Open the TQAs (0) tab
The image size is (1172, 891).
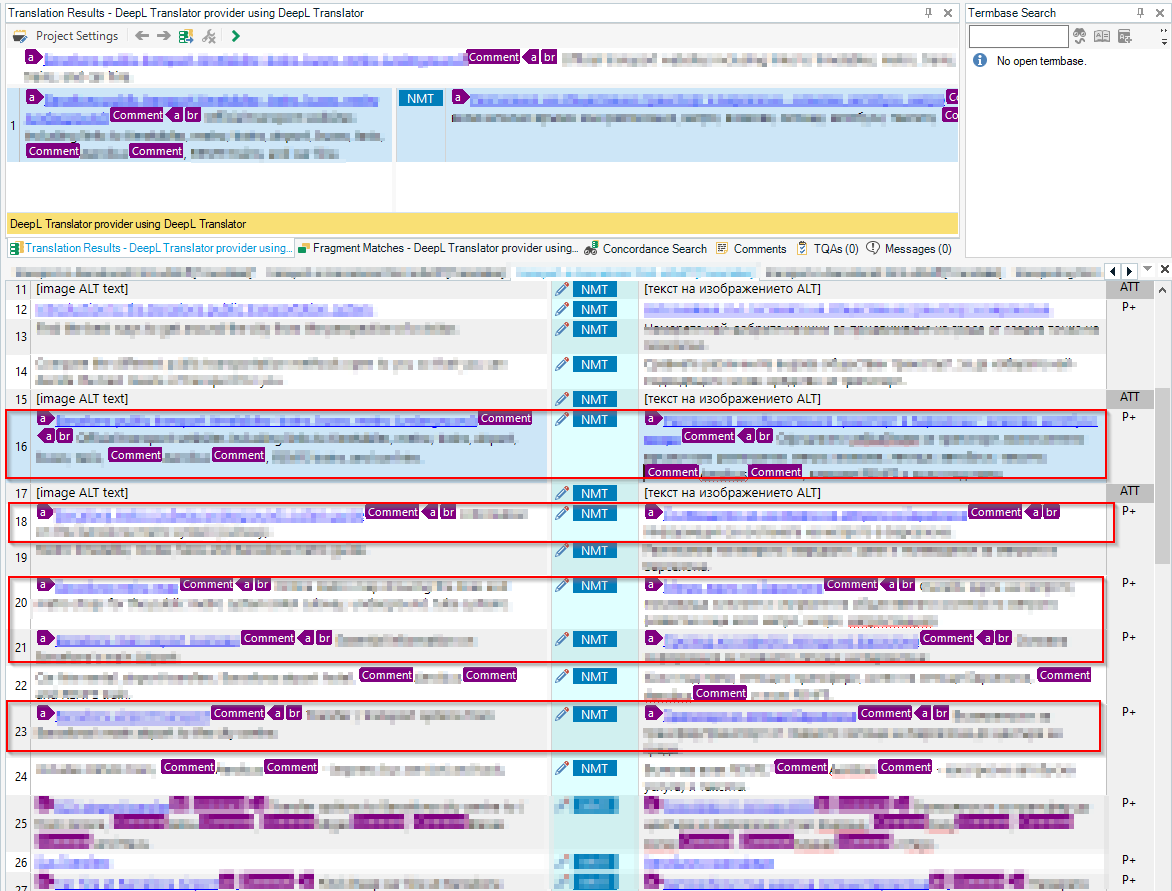[827, 248]
